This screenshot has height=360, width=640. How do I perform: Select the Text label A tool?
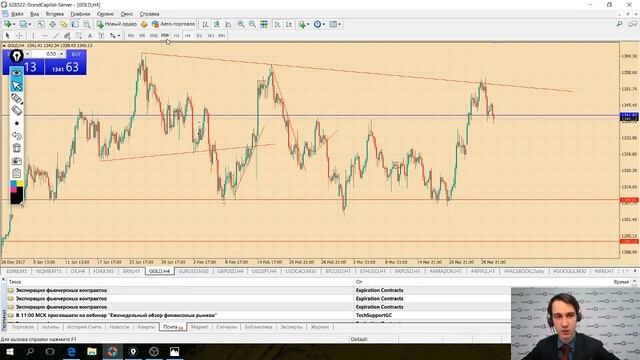point(90,36)
